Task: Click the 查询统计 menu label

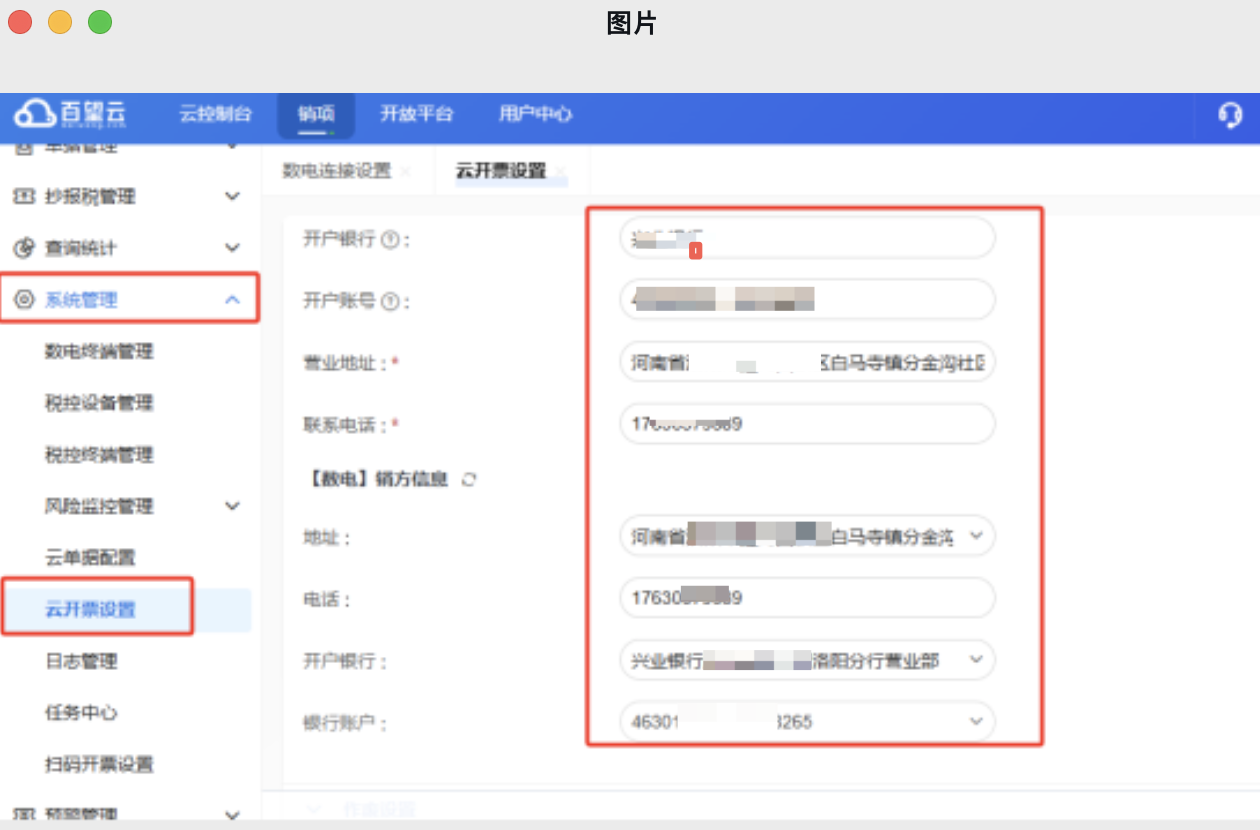Action: (x=81, y=248)
